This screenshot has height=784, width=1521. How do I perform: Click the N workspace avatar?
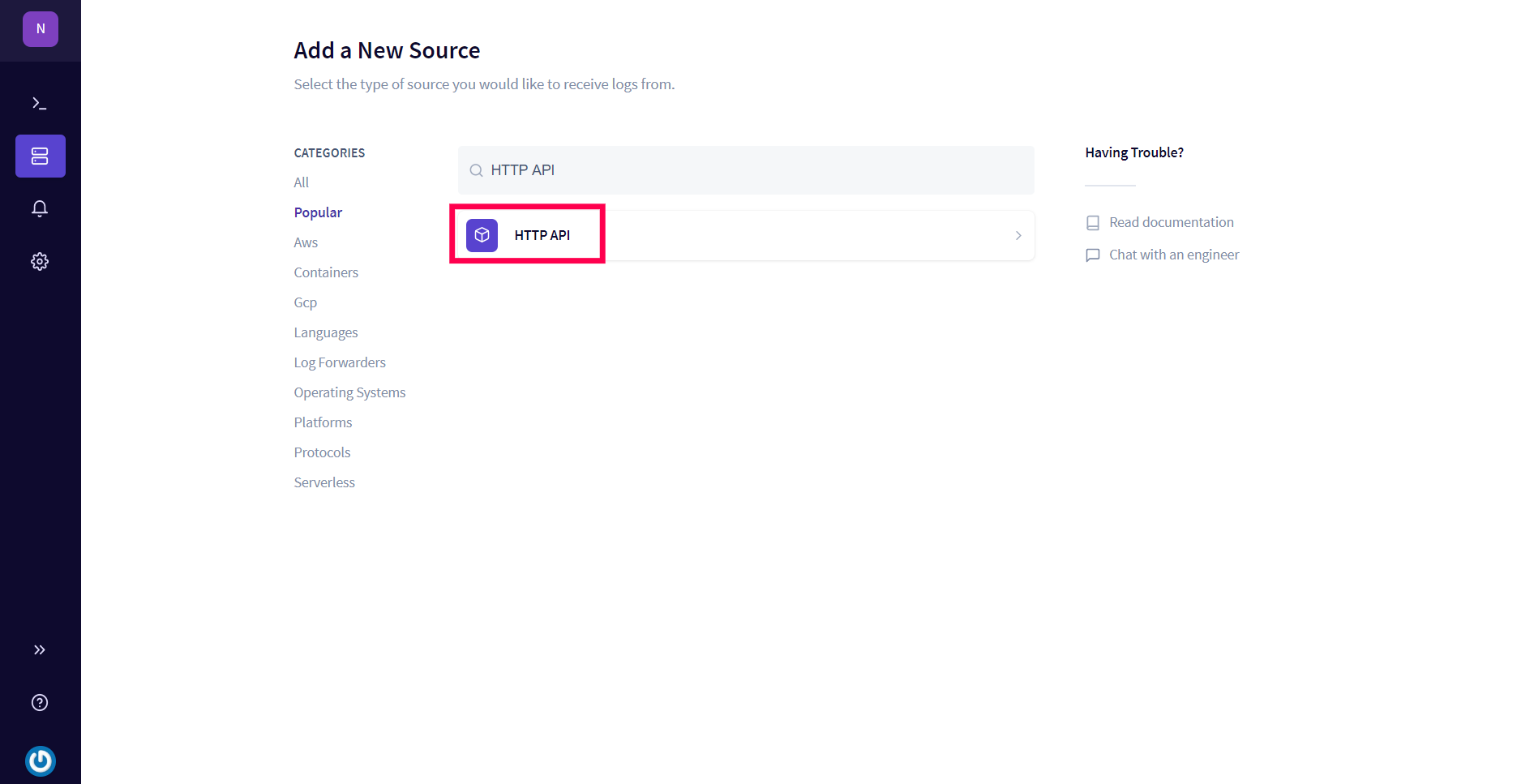41,29
